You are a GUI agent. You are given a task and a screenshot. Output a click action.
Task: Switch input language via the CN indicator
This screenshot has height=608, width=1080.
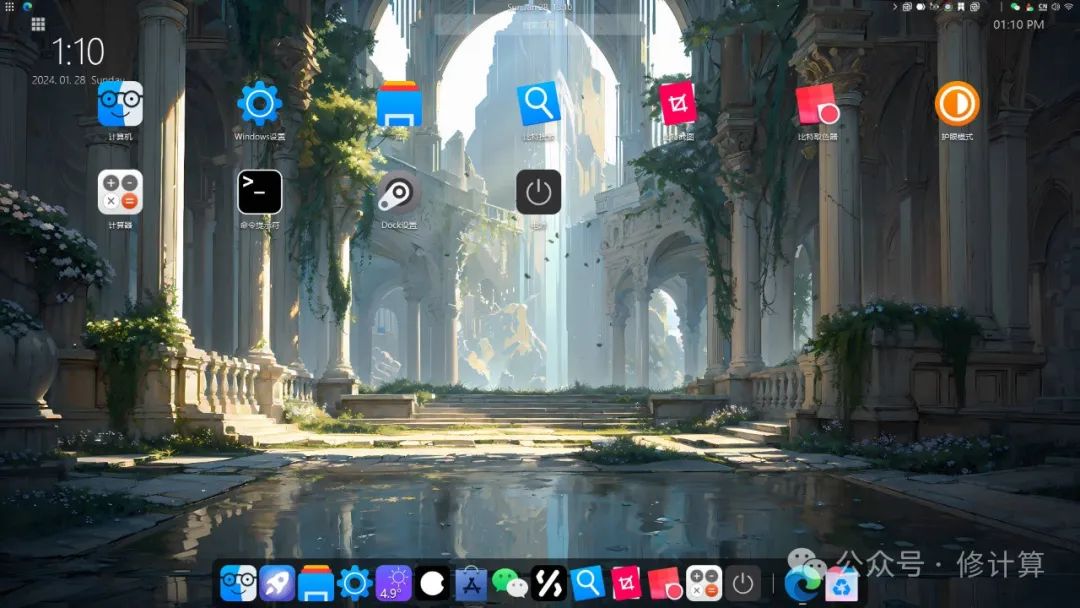tap(1042, 7)
